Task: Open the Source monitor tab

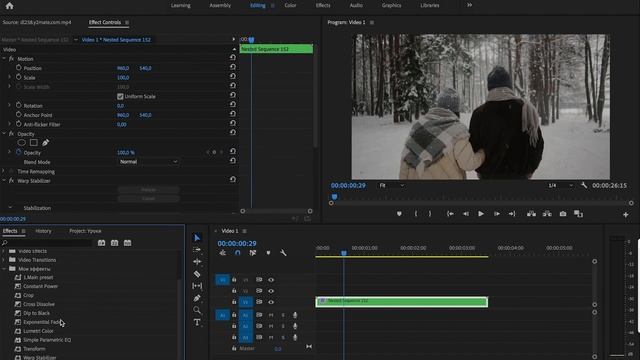Action: pyautogui.click(x=37, y=22)
